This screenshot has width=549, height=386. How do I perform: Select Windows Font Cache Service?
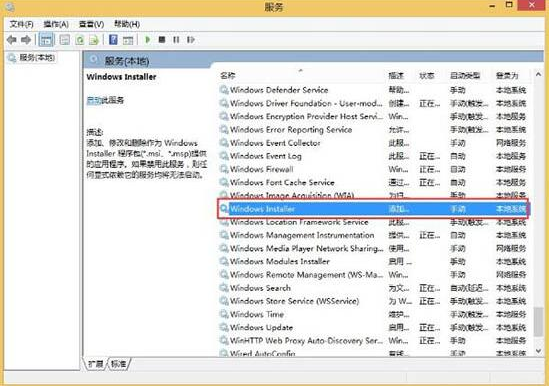(x=373, y=182)
